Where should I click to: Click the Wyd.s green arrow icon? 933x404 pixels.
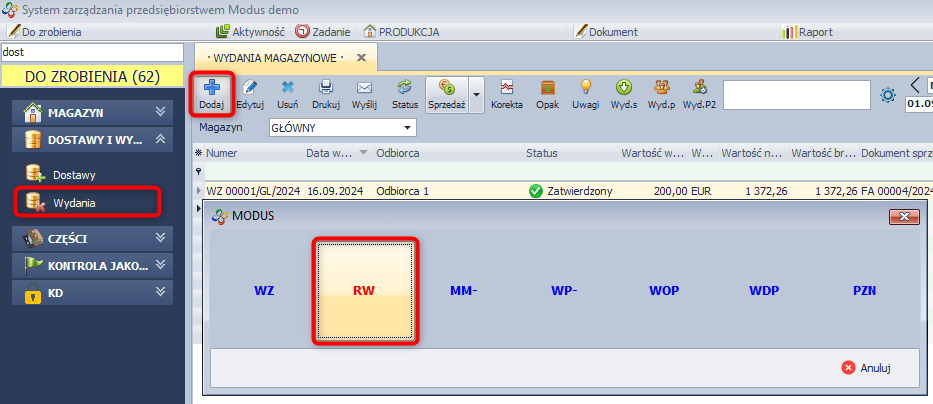pos(623,87)
